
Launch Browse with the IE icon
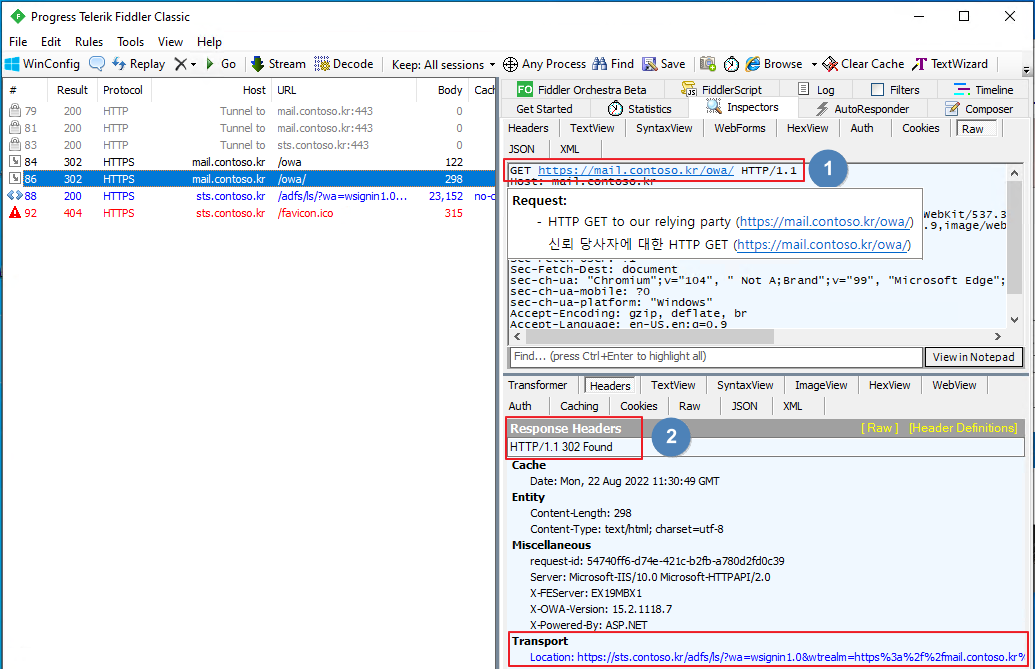pyautogui.click(x=752, y=64)
